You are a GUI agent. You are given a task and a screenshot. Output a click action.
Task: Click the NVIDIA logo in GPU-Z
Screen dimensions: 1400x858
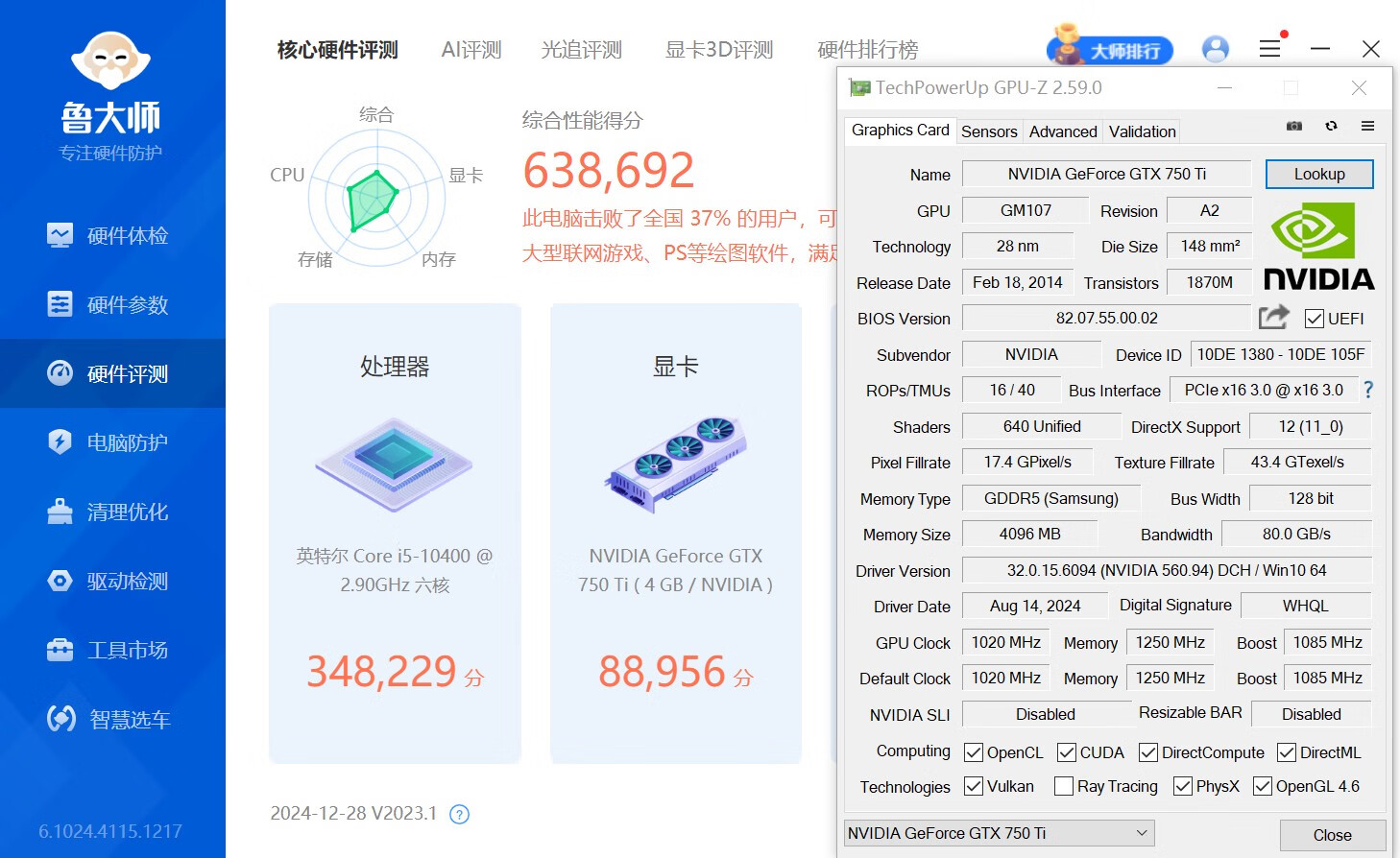tap(1318, 246)
